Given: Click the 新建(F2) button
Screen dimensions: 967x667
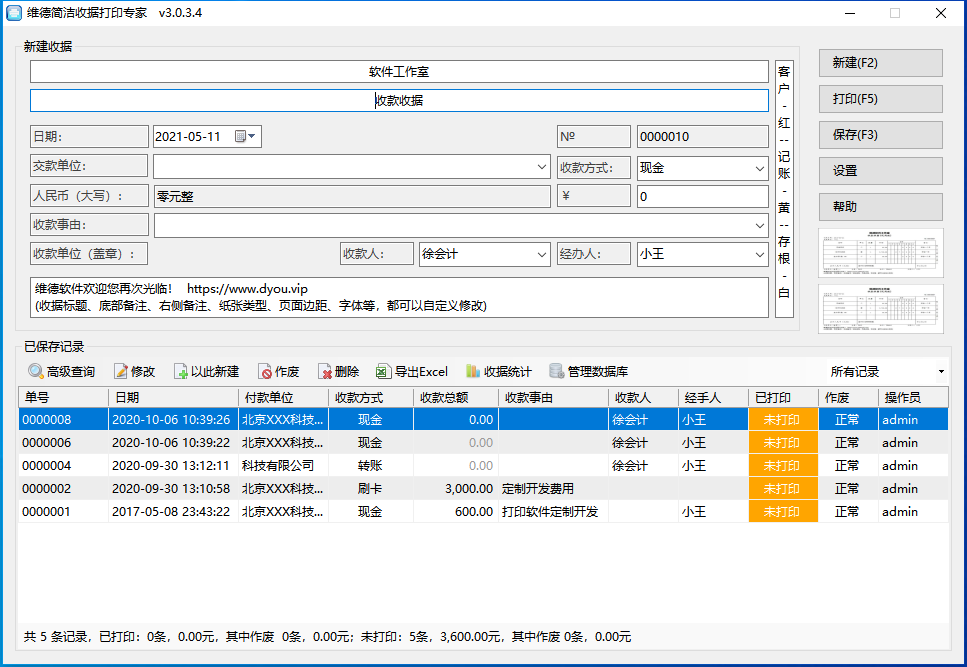Looking at the screenshot, I should (879, 63).
